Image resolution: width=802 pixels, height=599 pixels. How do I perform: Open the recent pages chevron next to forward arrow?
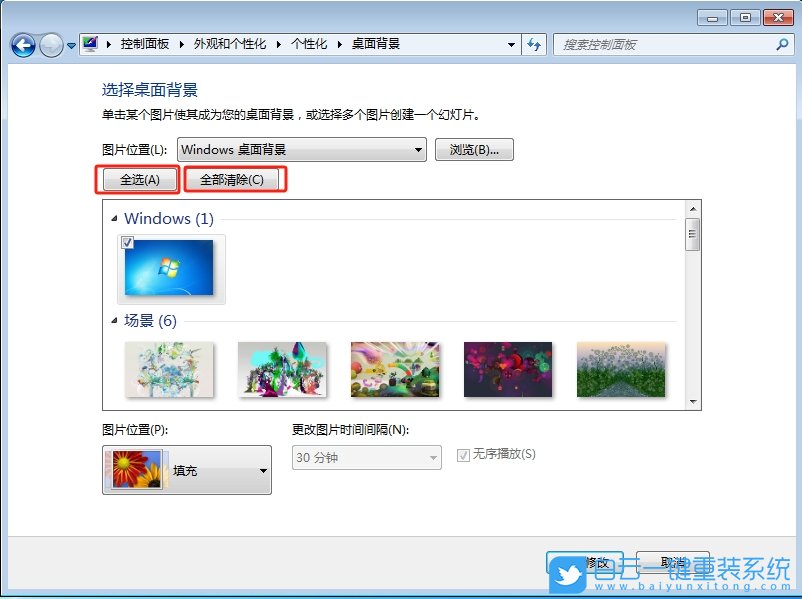[69, 45]
